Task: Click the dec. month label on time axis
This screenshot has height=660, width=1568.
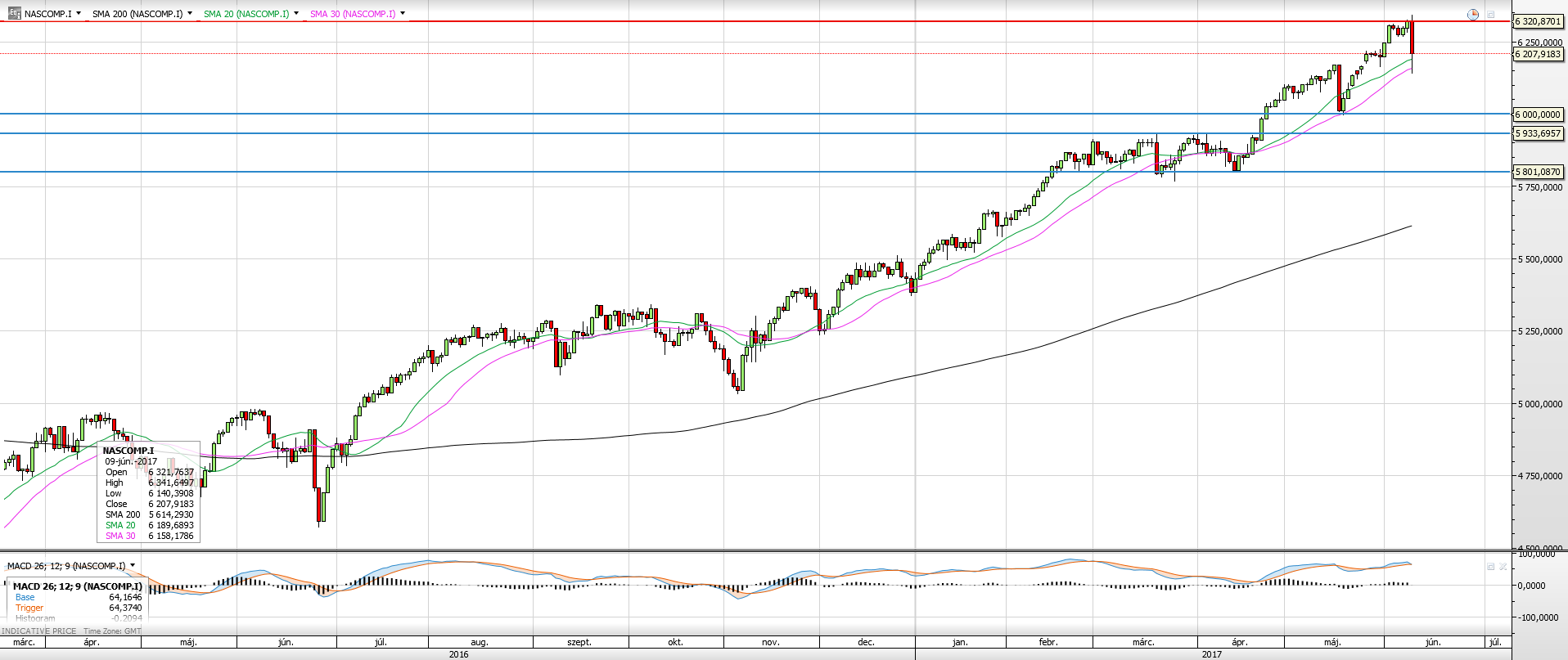Action: (x=866, y=642)
